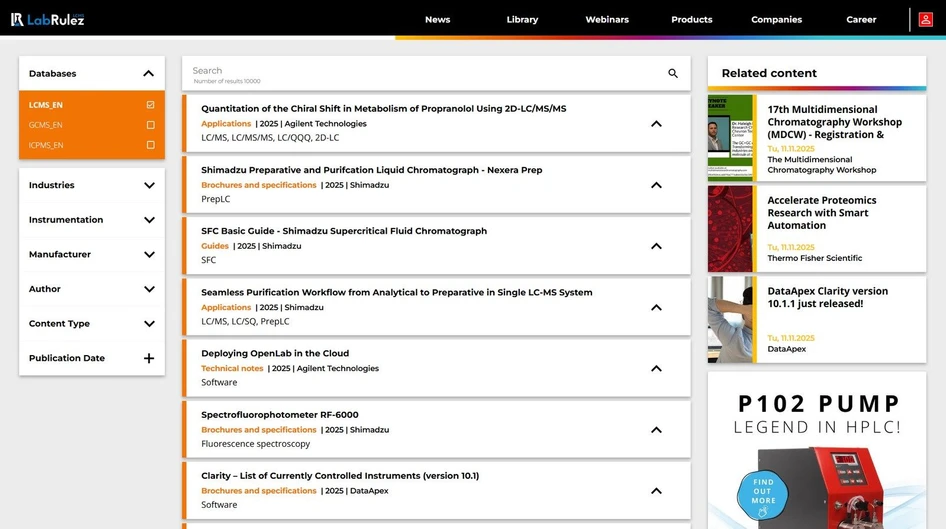The image size is (946, 529).
Task: Enable the ICPMS_EN database checkbox
Action: pos(150,145)
